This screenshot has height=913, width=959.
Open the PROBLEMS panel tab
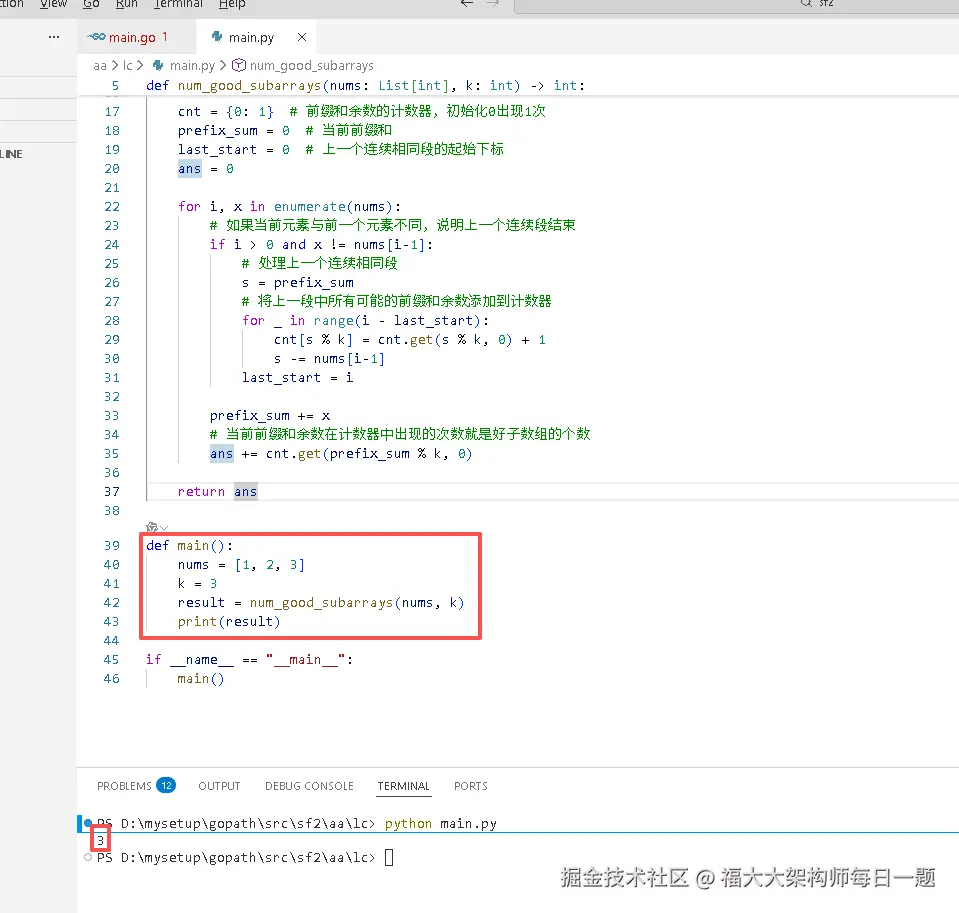pos(124,786)
